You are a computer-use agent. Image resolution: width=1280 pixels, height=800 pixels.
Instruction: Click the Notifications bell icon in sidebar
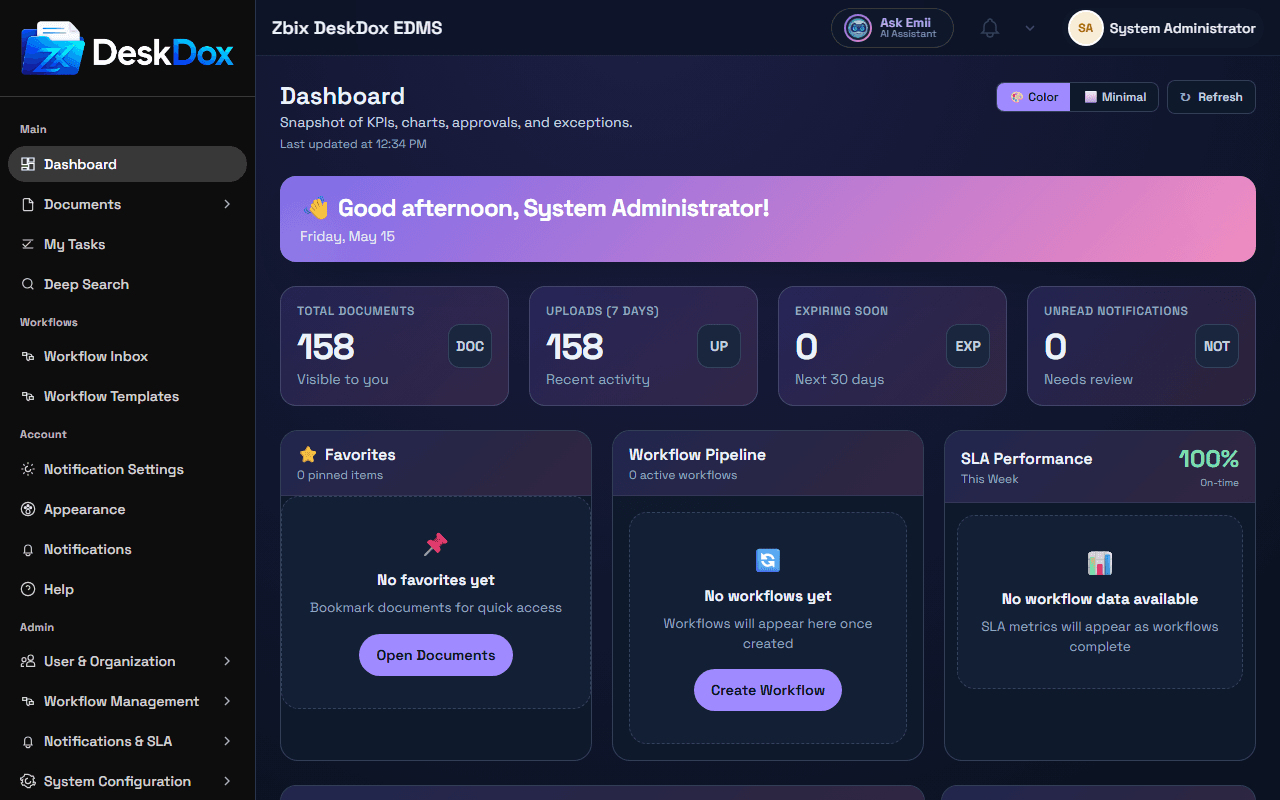pyautogui.click(x=28, y=549)
